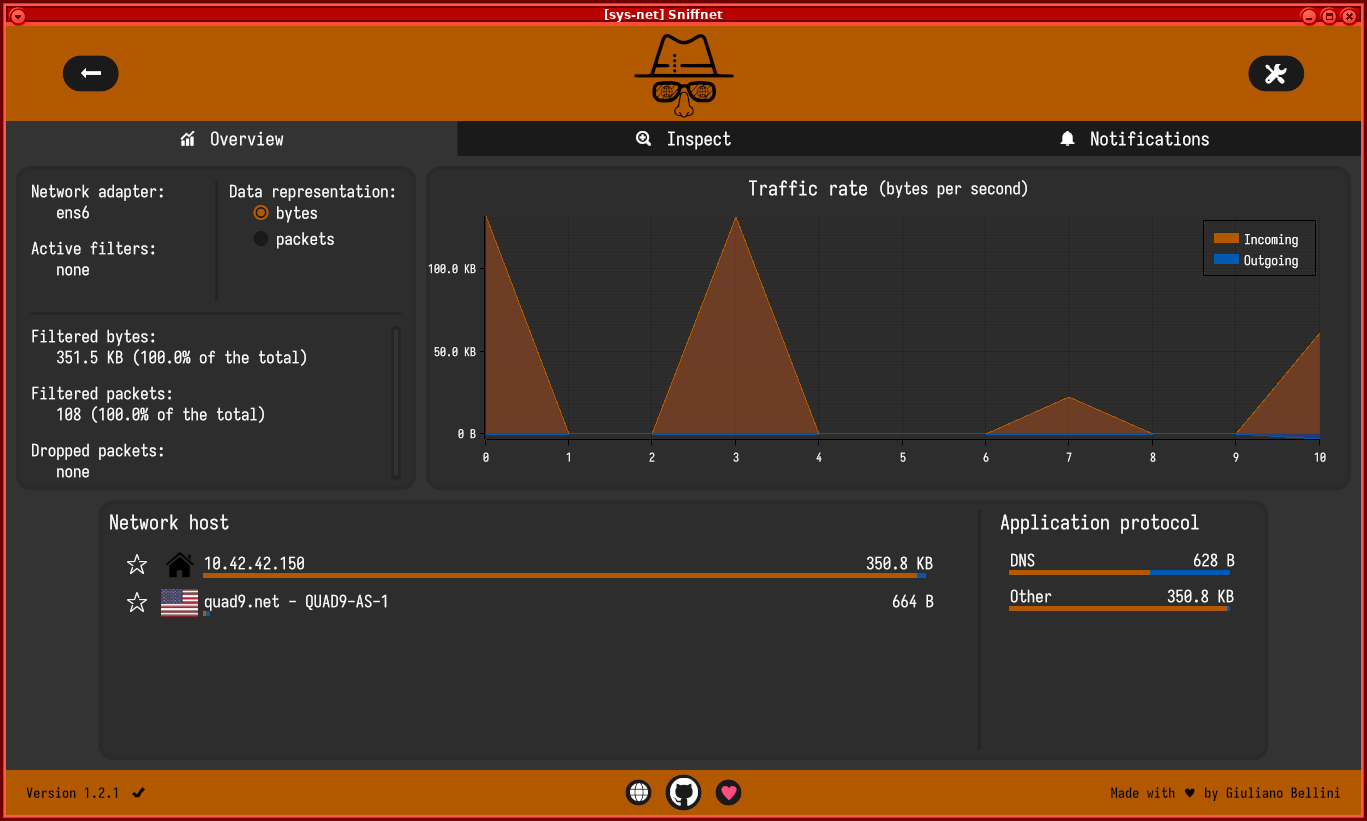The width and height of the screenshot is (1367, 821).
Task: Click the Other protocol traffic bar
Action: click(x=1120, y=608)
